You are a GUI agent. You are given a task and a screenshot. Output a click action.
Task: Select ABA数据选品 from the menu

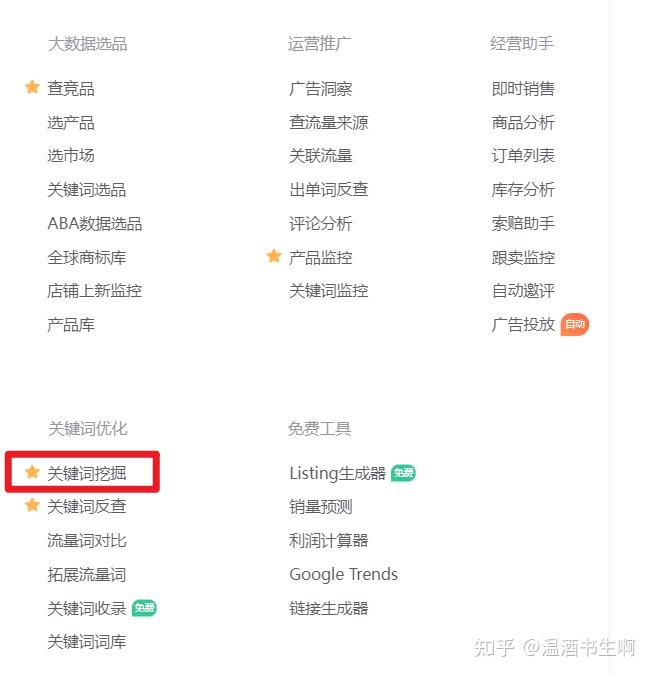coord(95,223)
